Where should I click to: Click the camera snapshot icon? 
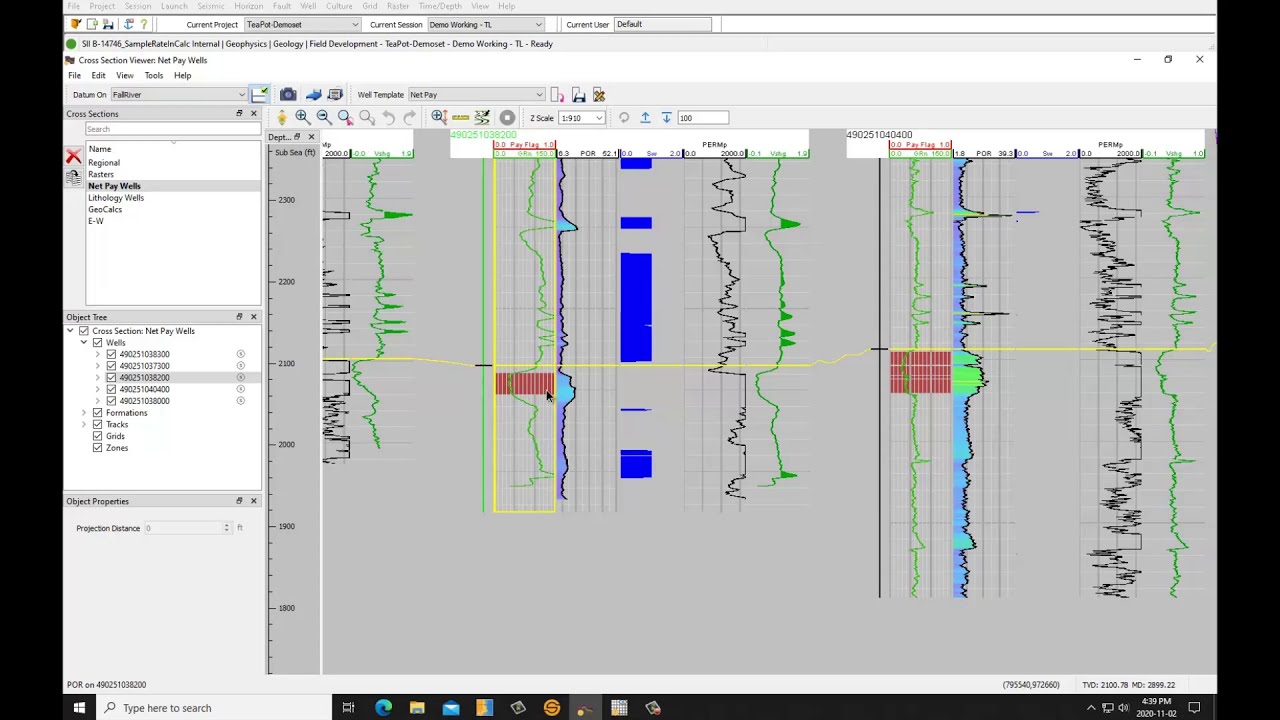click(288, 95)
